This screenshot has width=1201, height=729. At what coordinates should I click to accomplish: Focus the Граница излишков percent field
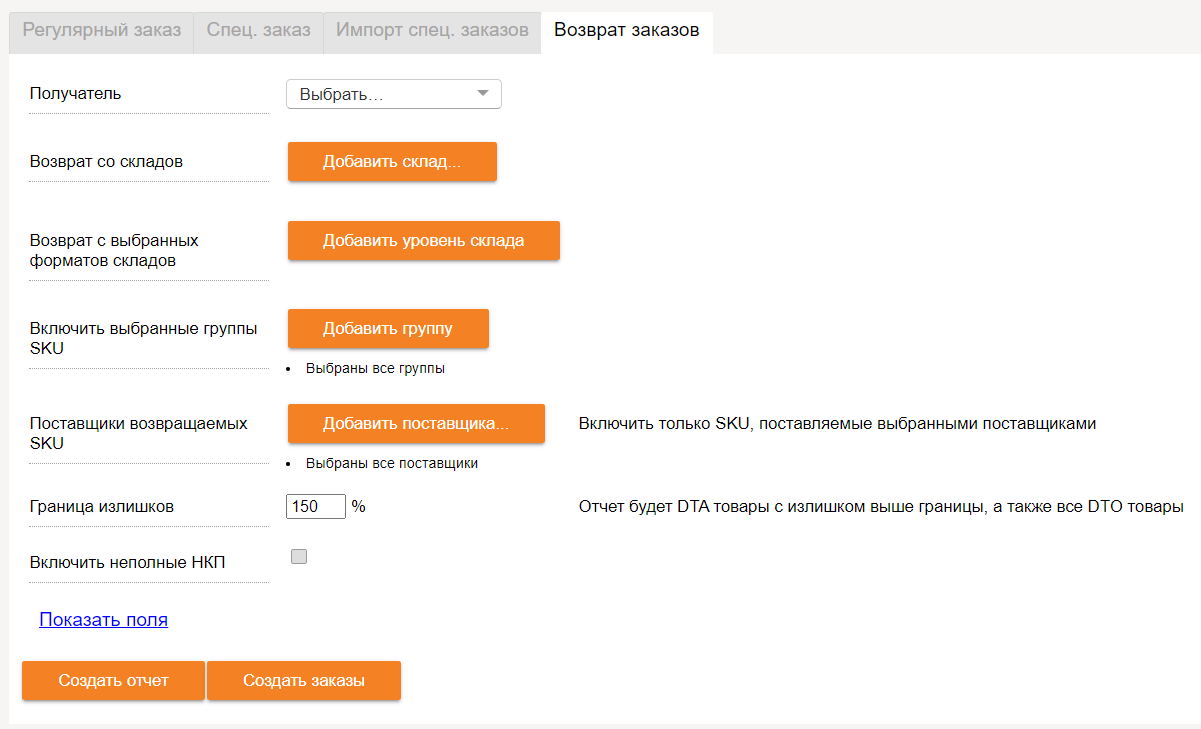click(316, 506)
